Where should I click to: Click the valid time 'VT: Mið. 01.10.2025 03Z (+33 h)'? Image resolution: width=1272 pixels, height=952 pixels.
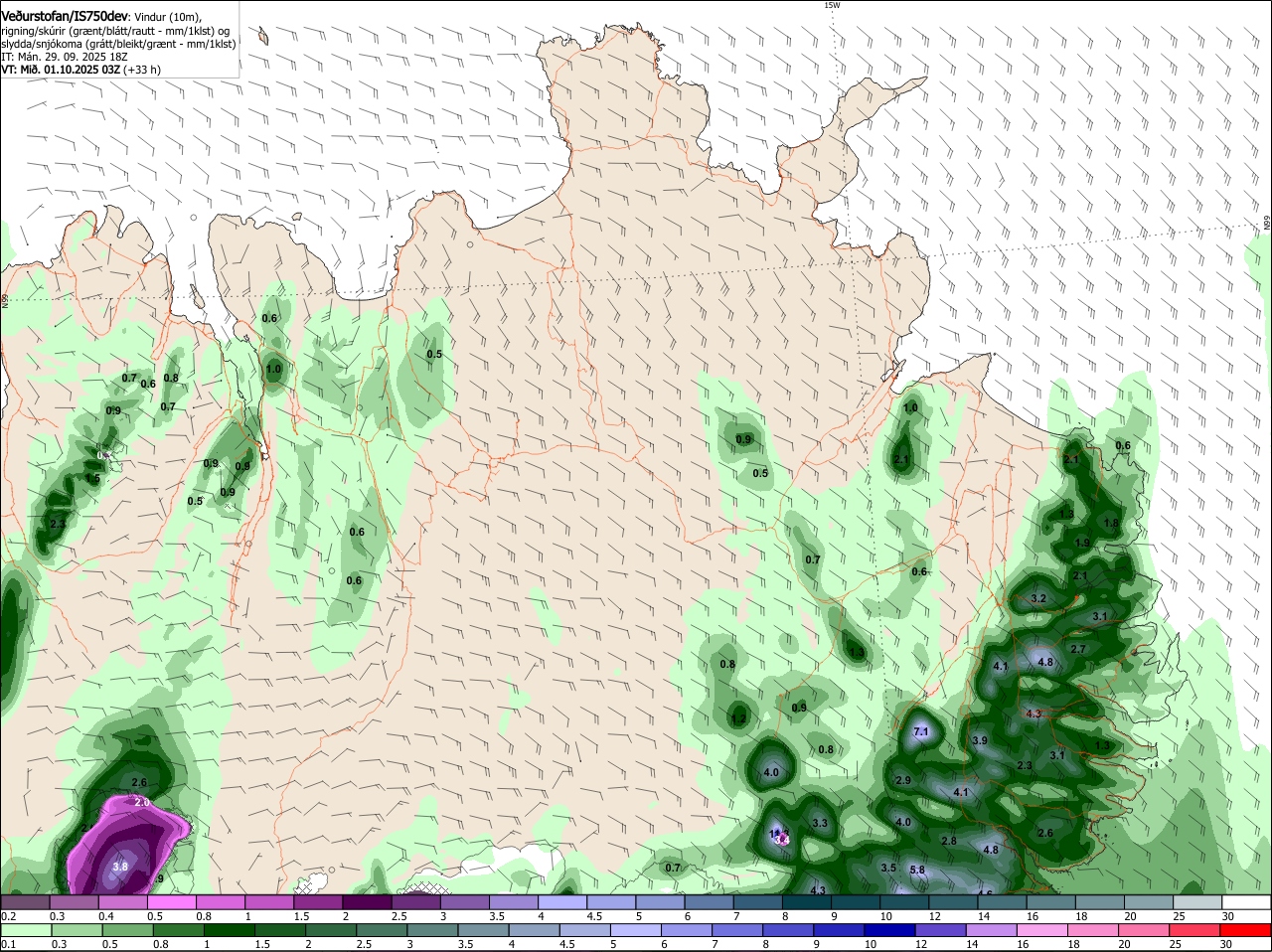(80, 70)
